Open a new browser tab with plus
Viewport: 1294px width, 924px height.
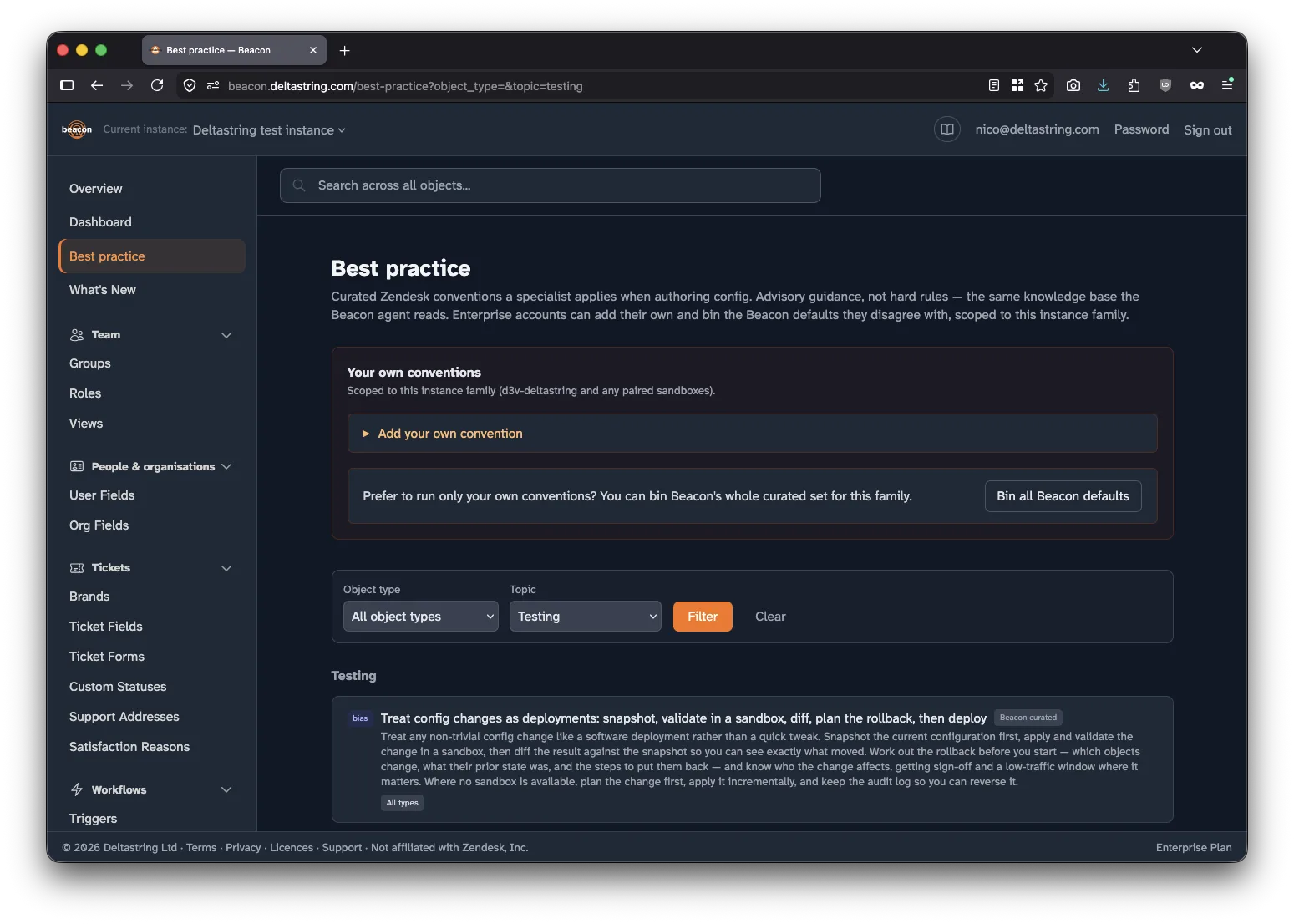pyautogui.click(x=344, y=50)
